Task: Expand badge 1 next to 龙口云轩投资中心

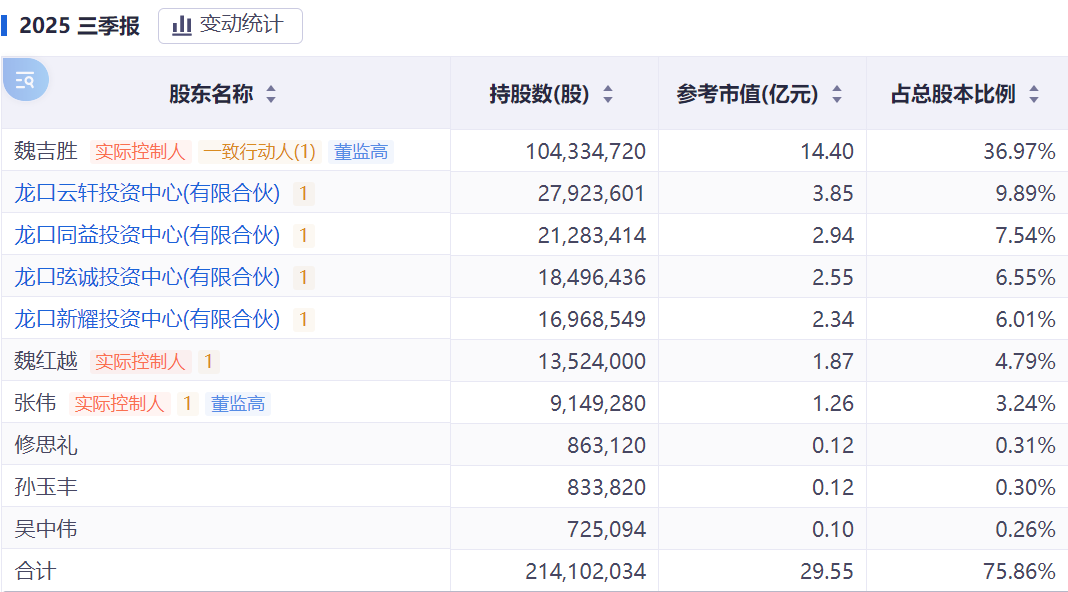Action: coord(304,194)
